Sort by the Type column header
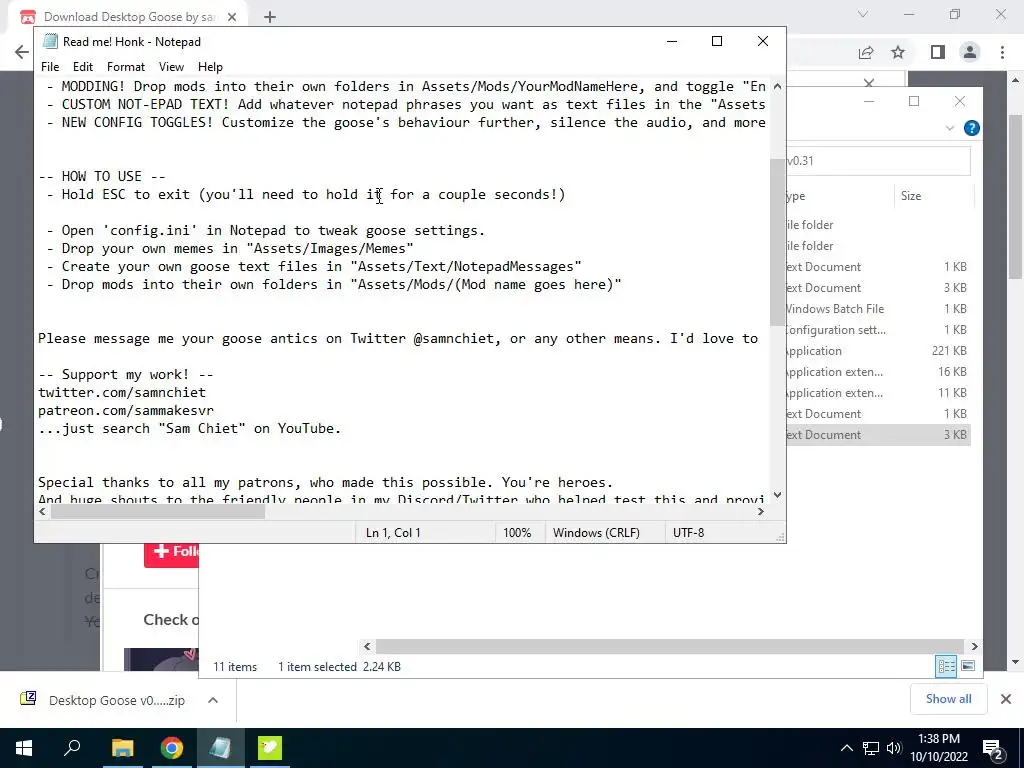 [840, 196]
